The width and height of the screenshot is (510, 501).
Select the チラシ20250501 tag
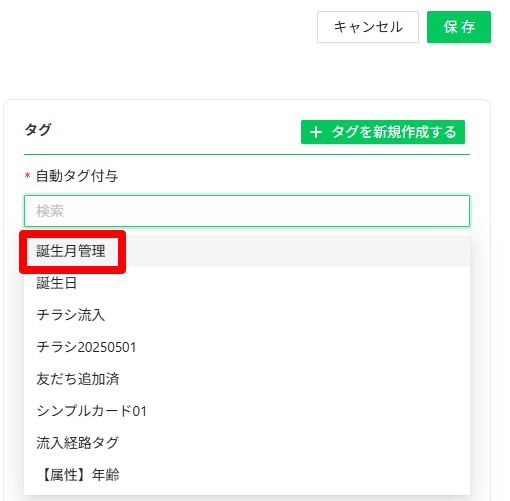click(x=247, y=347)
